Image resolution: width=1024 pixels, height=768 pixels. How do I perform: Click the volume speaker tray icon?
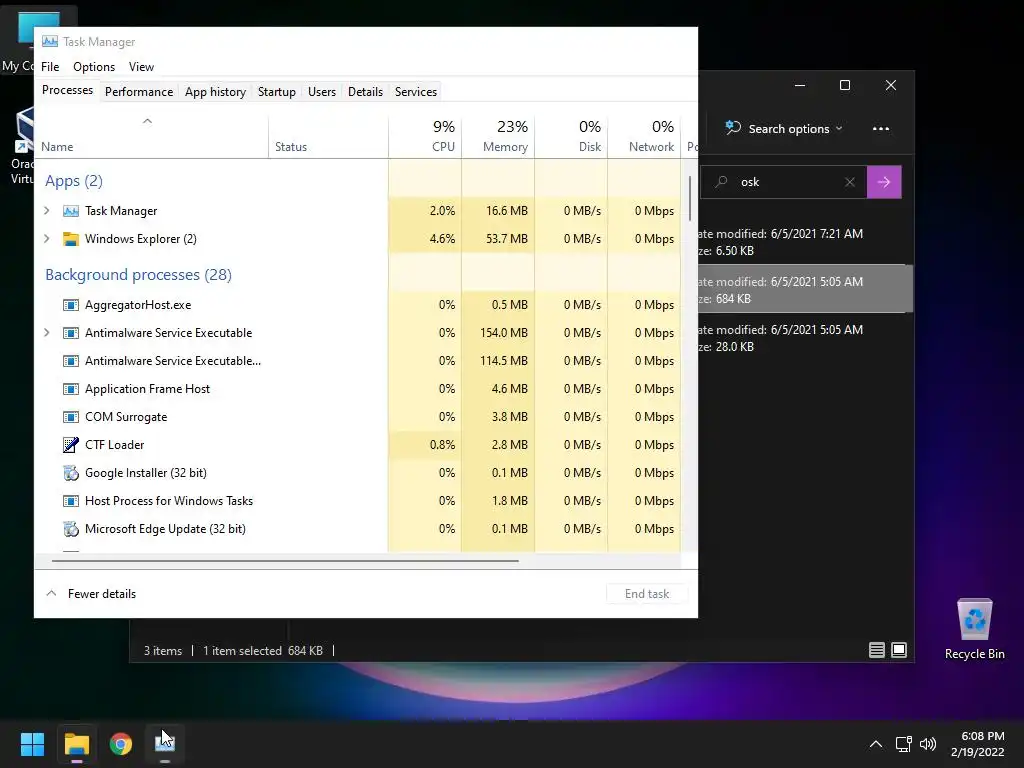[x=927, y=744]
